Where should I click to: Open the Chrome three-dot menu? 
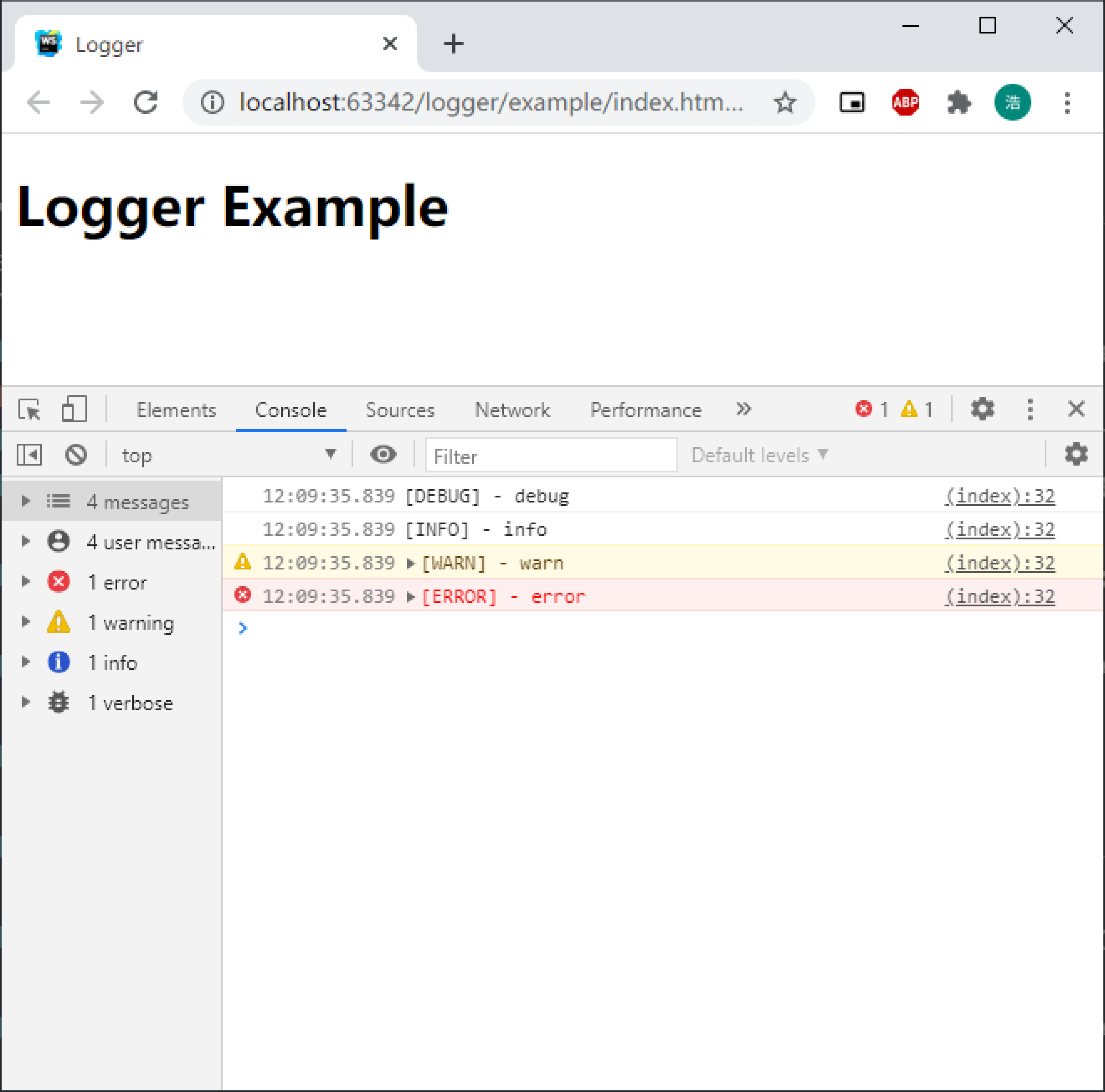(x=1066, y=102)
